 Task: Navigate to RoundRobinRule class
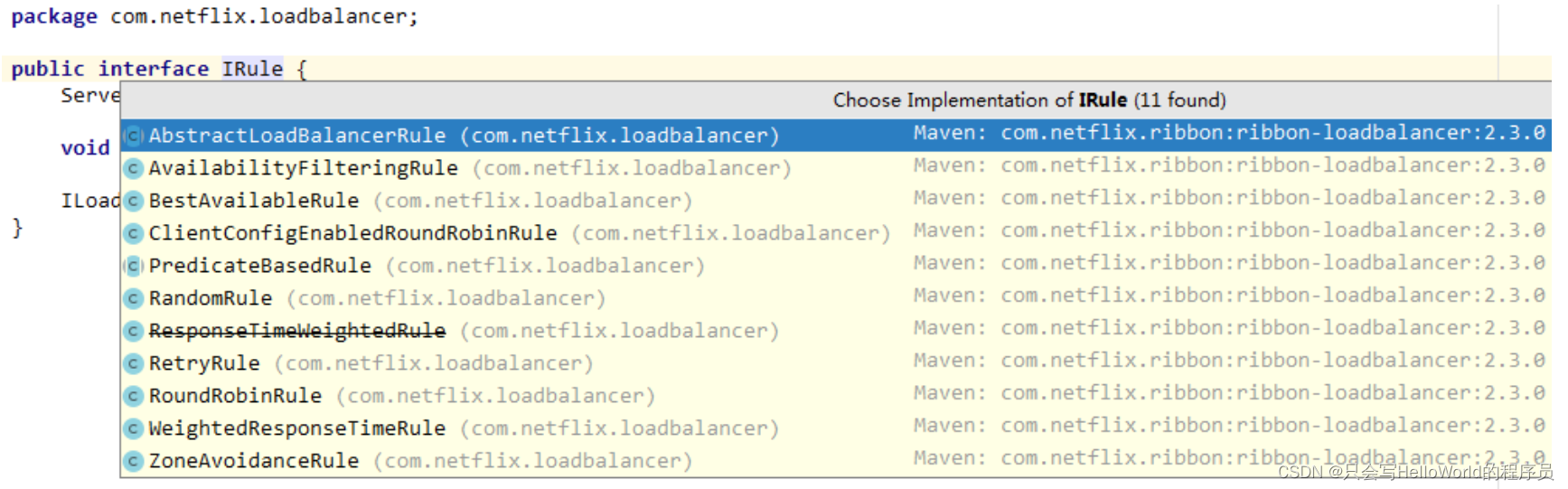coord(836,396)
